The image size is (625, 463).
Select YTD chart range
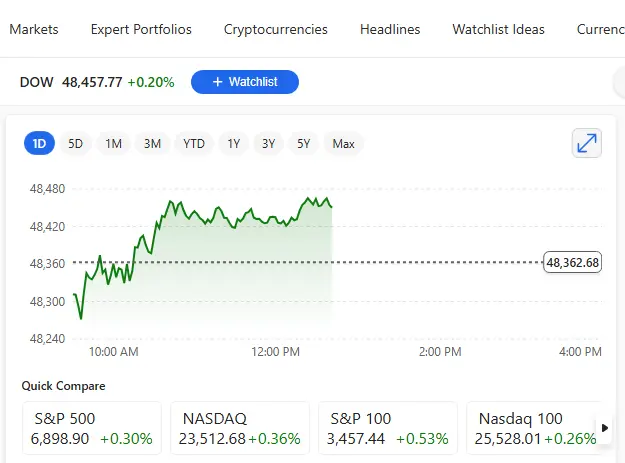pyautogui.click(x=194, y=144)
